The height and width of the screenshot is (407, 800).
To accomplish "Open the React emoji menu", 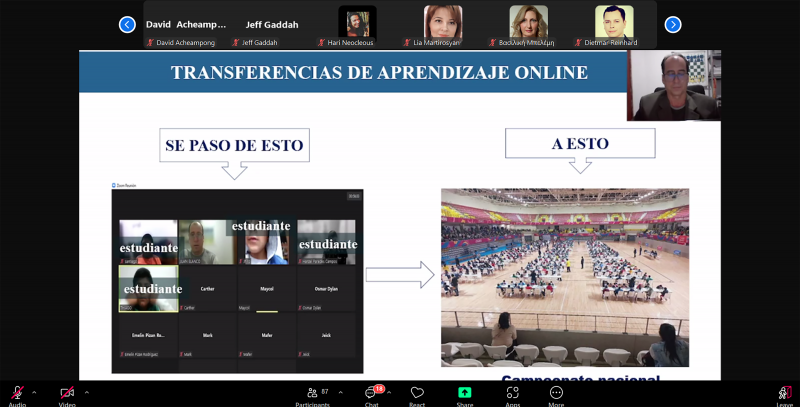I will pyautogui.click(x=417, y=393).
